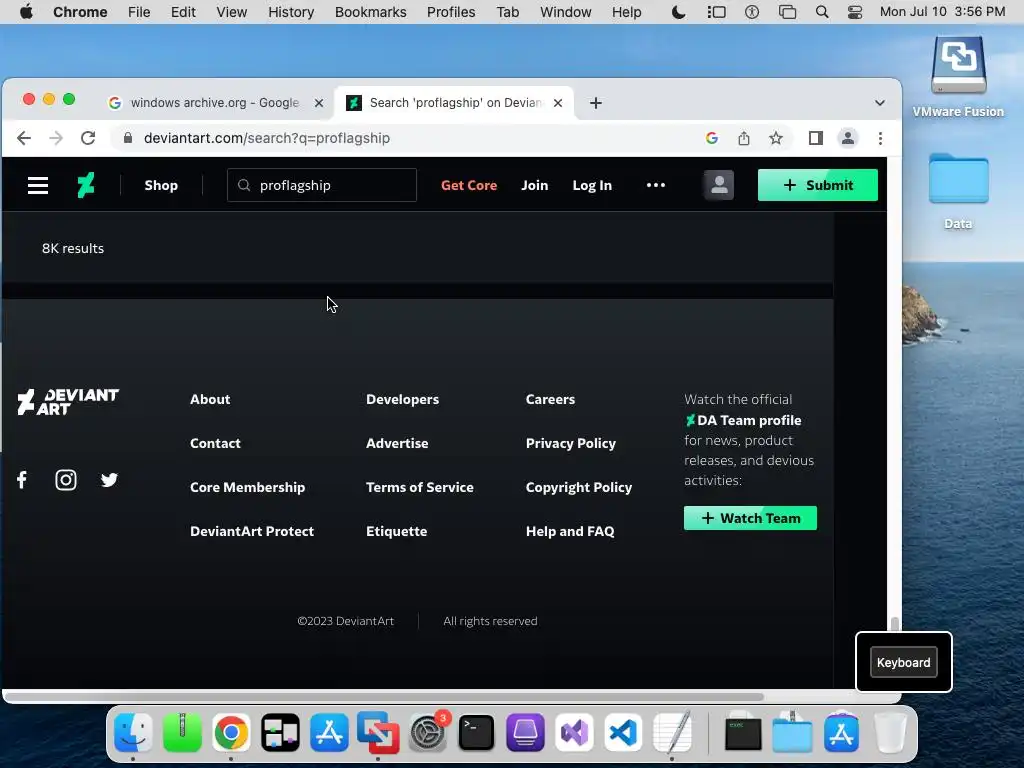
Task: Open a new tab with the plus button
Action: point(596,103)
